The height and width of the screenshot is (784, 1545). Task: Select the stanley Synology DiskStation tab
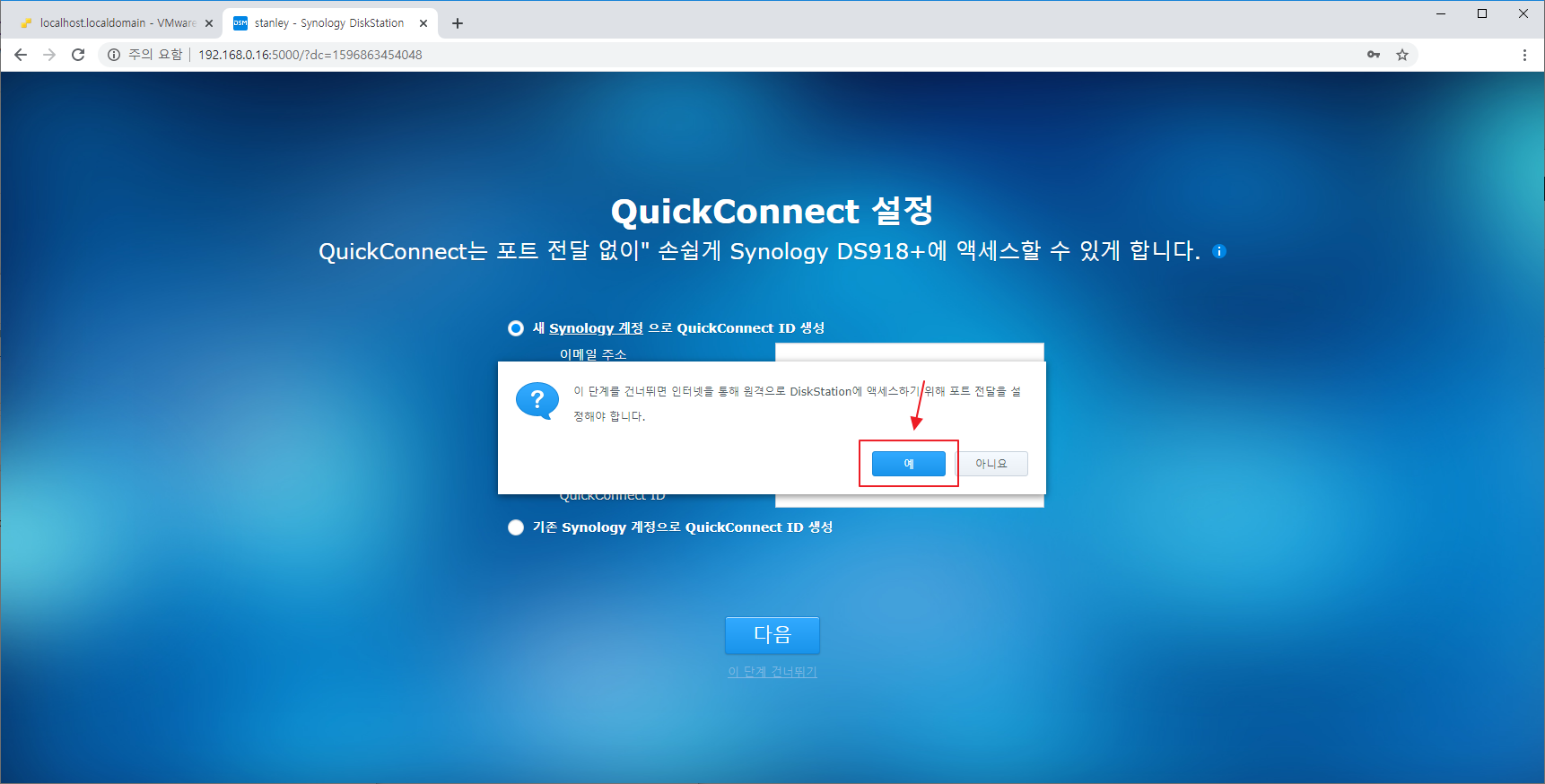(x=328, y=23)
